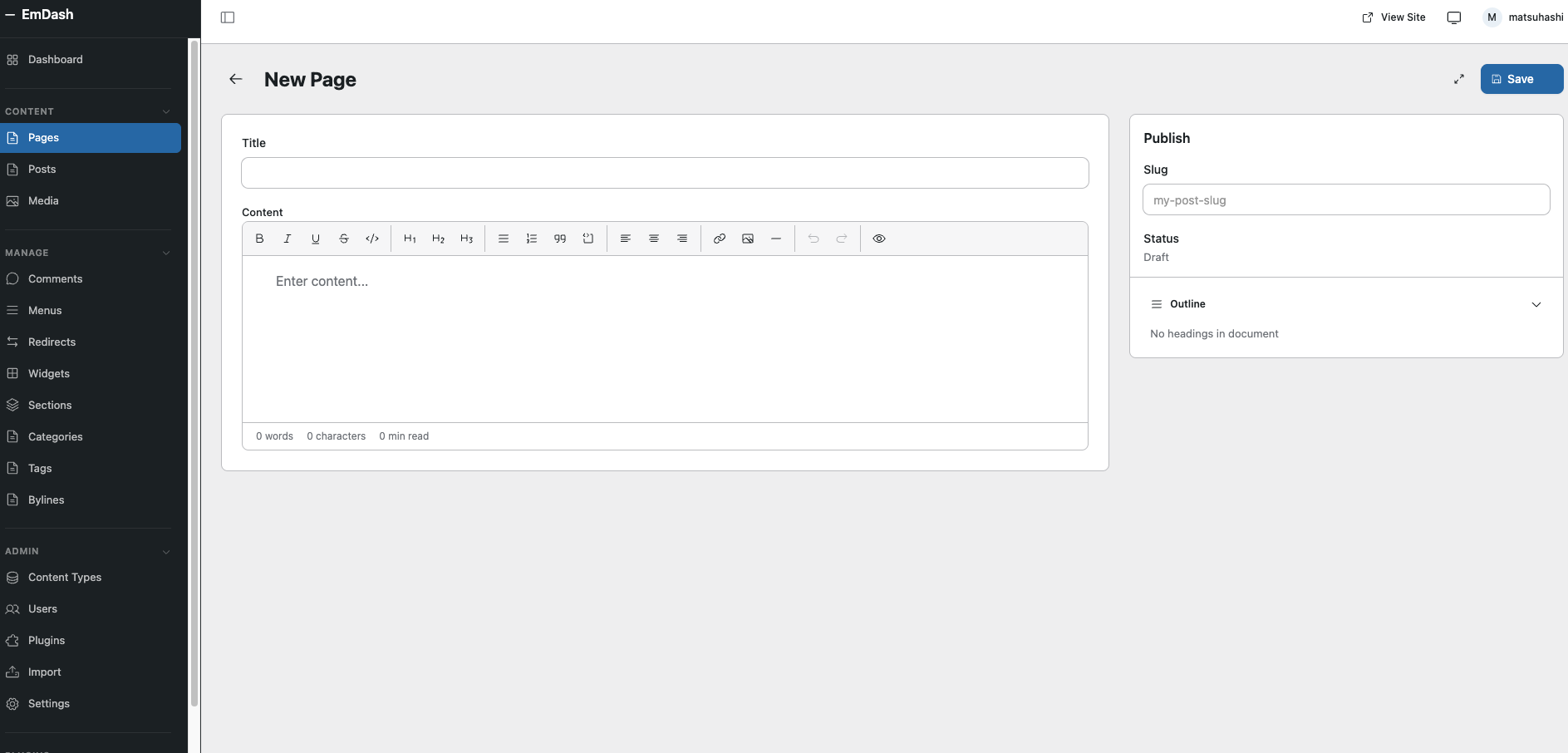This screenshot has width=1568, height=753.
Task: Open Posts in the sidebar
Action: (42, 170)
